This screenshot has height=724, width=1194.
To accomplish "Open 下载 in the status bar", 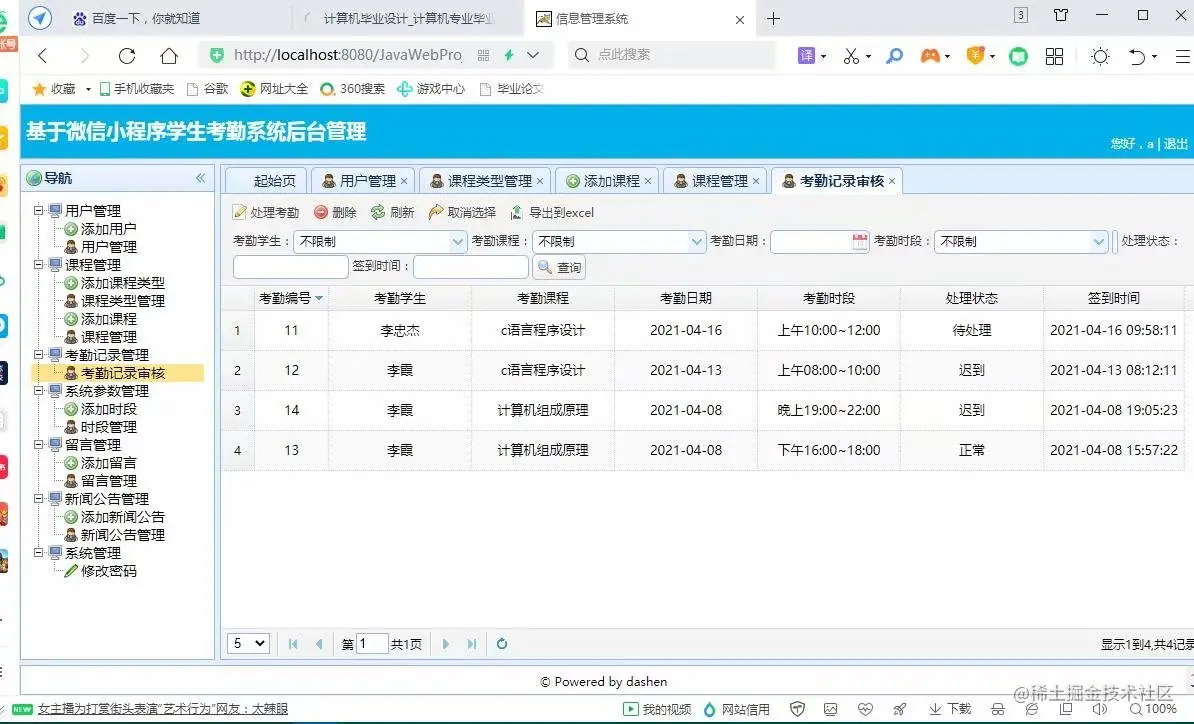I will coord(950,709).
